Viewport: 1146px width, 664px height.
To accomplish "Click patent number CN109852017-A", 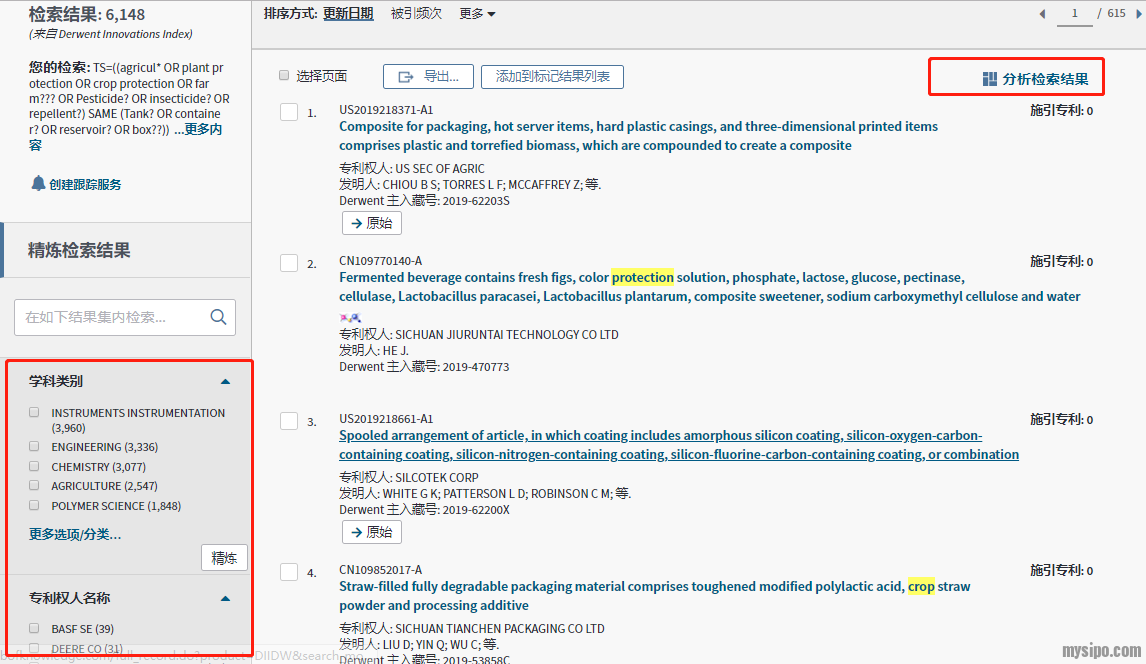I will coord(380,570).
